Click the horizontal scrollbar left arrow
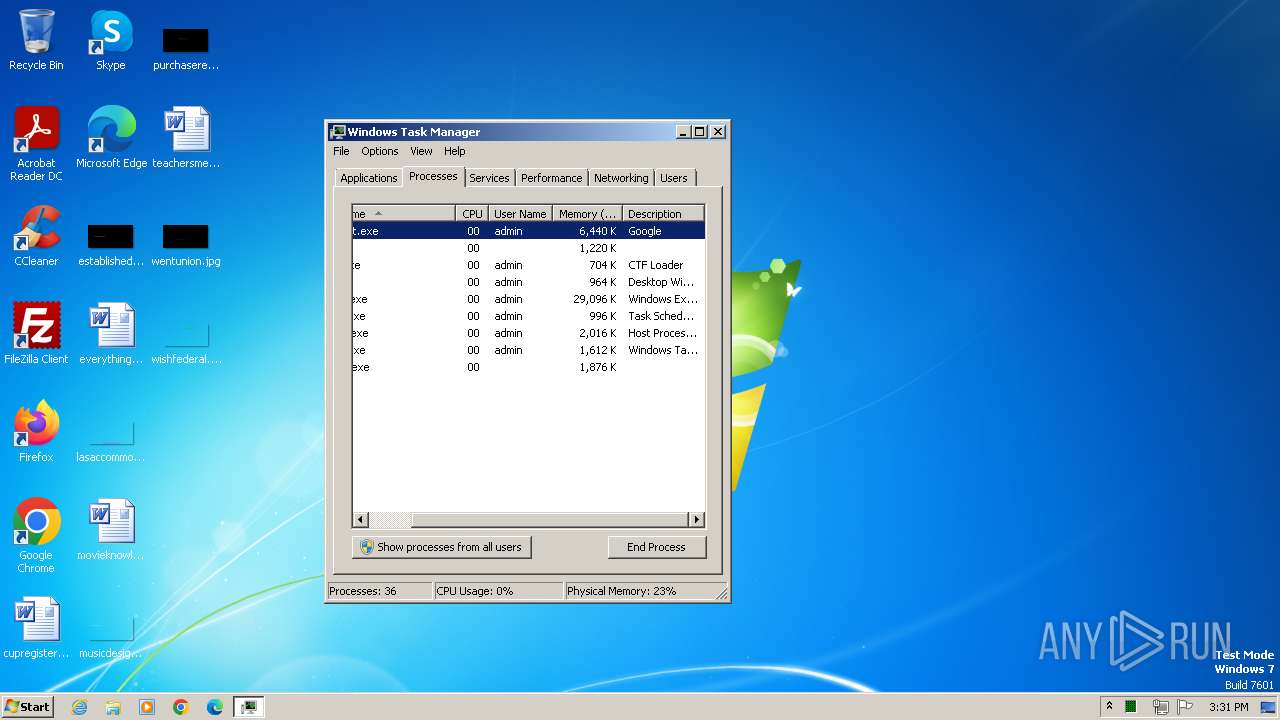 point(361,520)
